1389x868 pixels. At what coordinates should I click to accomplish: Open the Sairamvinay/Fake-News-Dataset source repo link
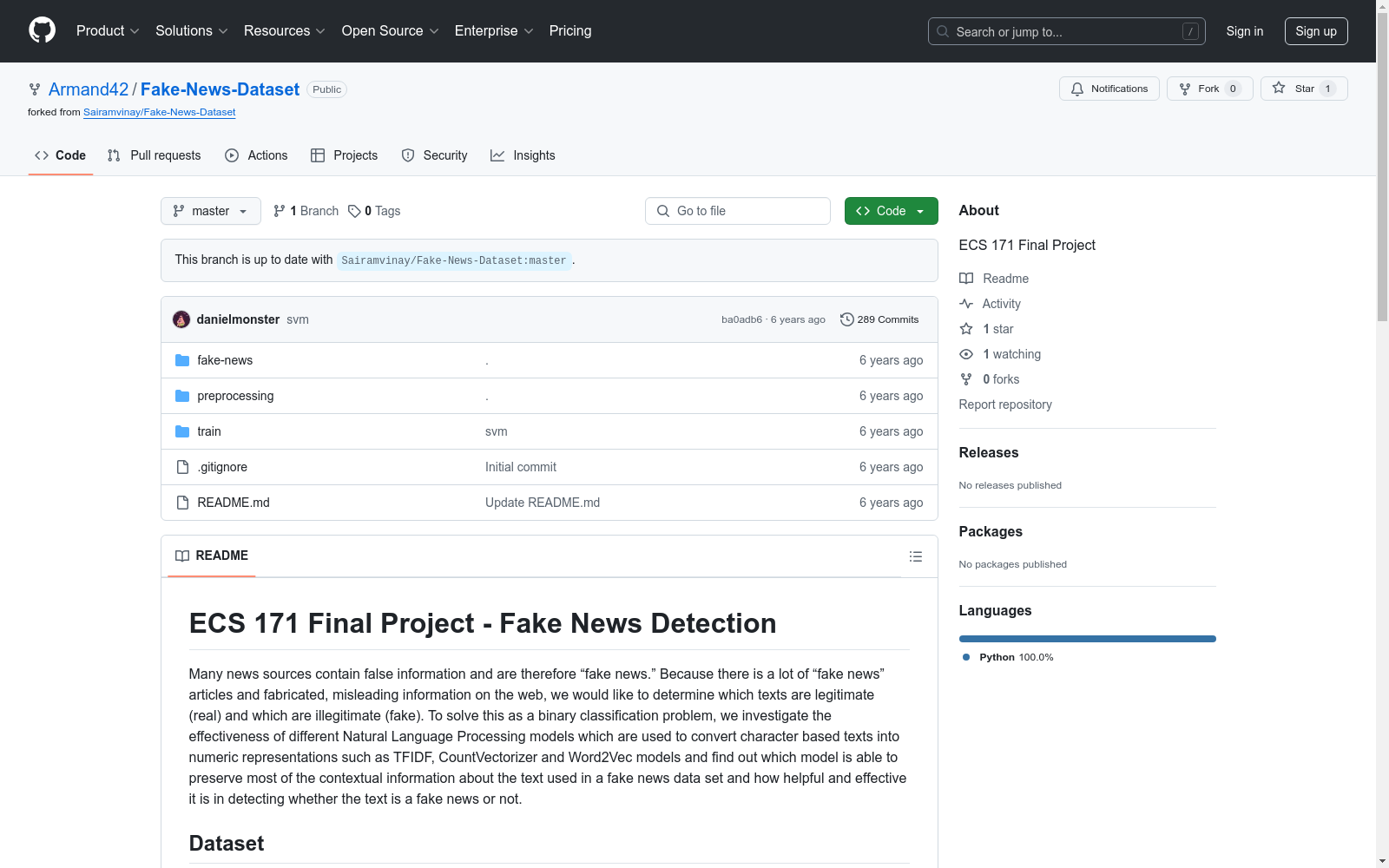tap(160, 112)
